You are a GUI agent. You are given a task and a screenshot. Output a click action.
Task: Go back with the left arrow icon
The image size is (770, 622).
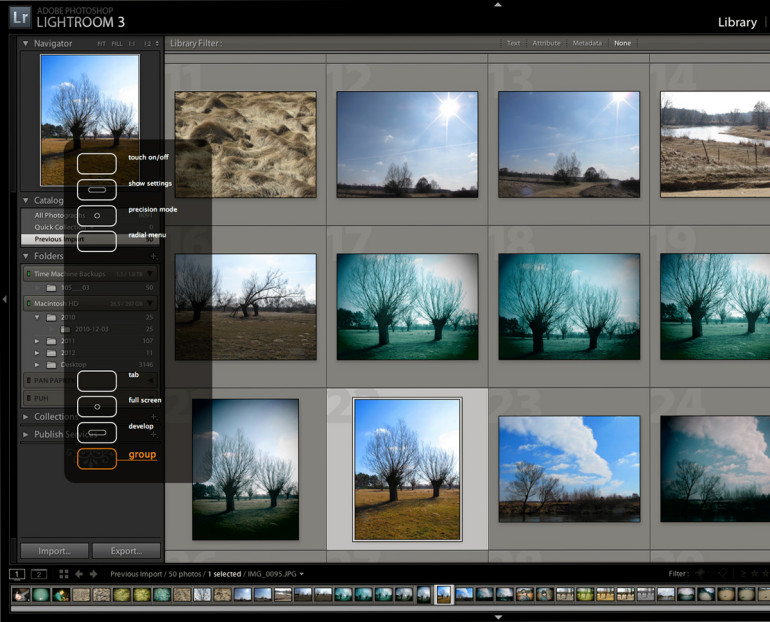click(79, 574)
